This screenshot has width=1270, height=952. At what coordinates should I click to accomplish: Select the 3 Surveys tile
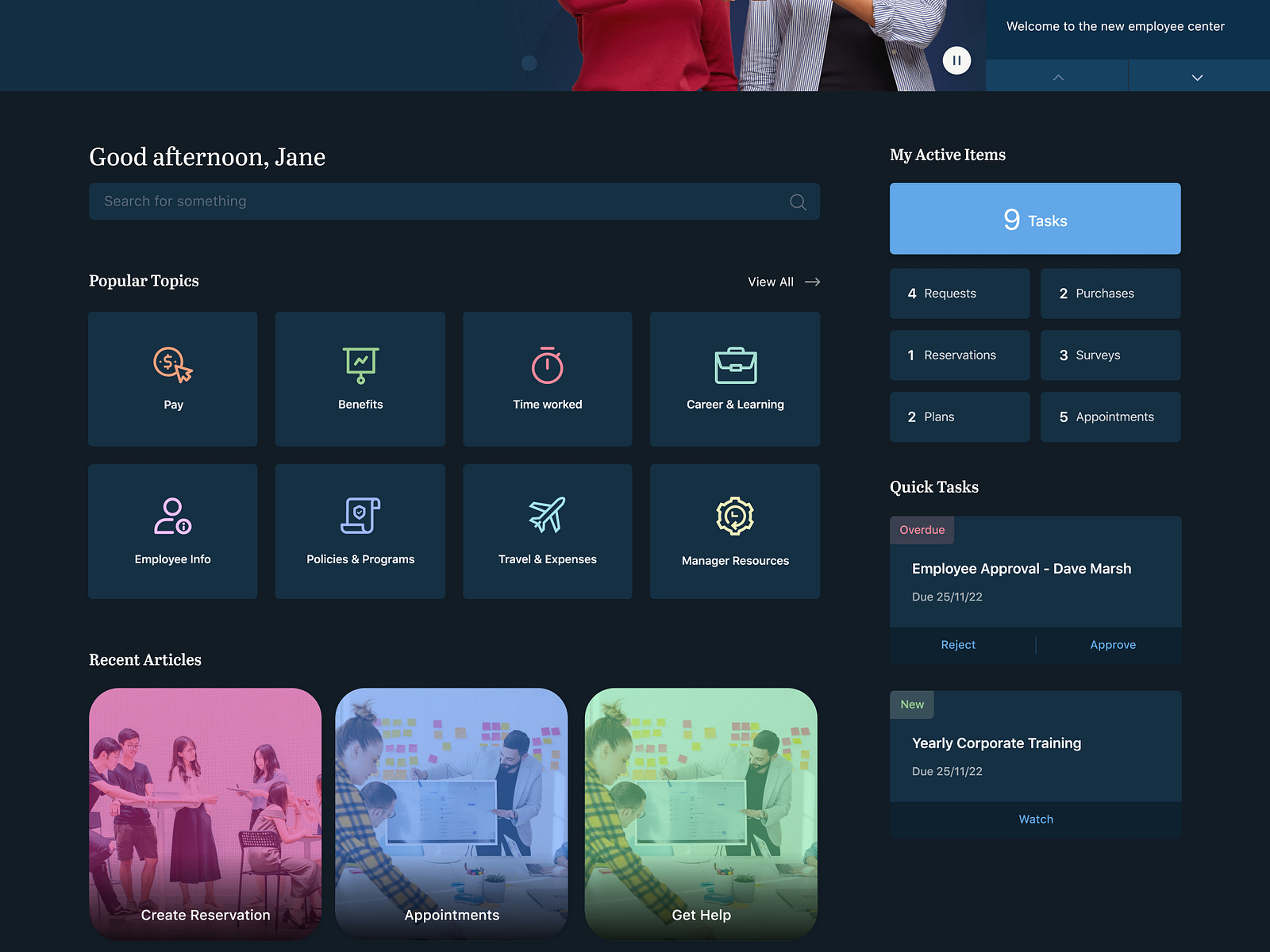(1110, 355)
